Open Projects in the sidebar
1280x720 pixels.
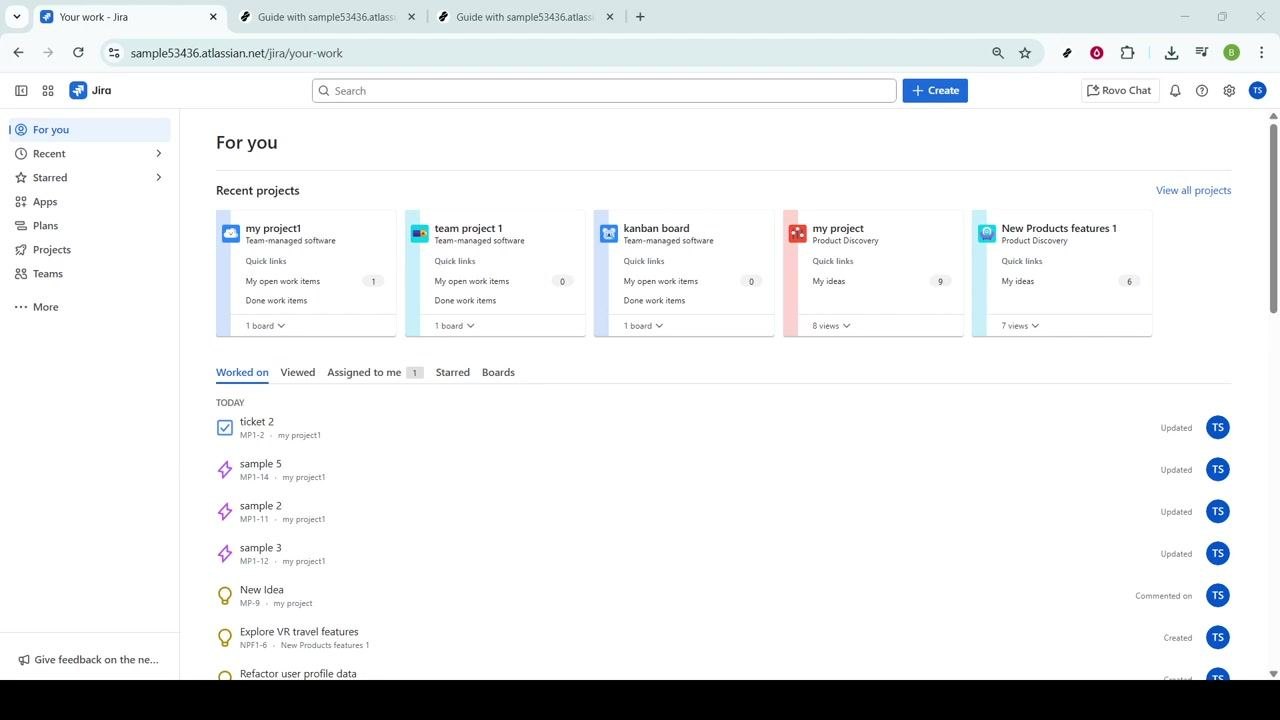(x=90, y=250)
